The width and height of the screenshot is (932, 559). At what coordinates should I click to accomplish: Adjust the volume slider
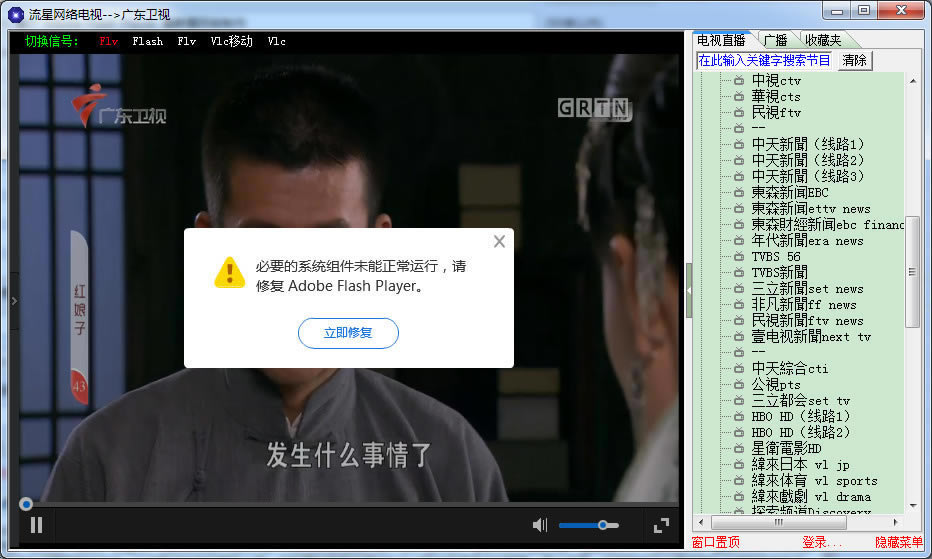coord(588,525)
